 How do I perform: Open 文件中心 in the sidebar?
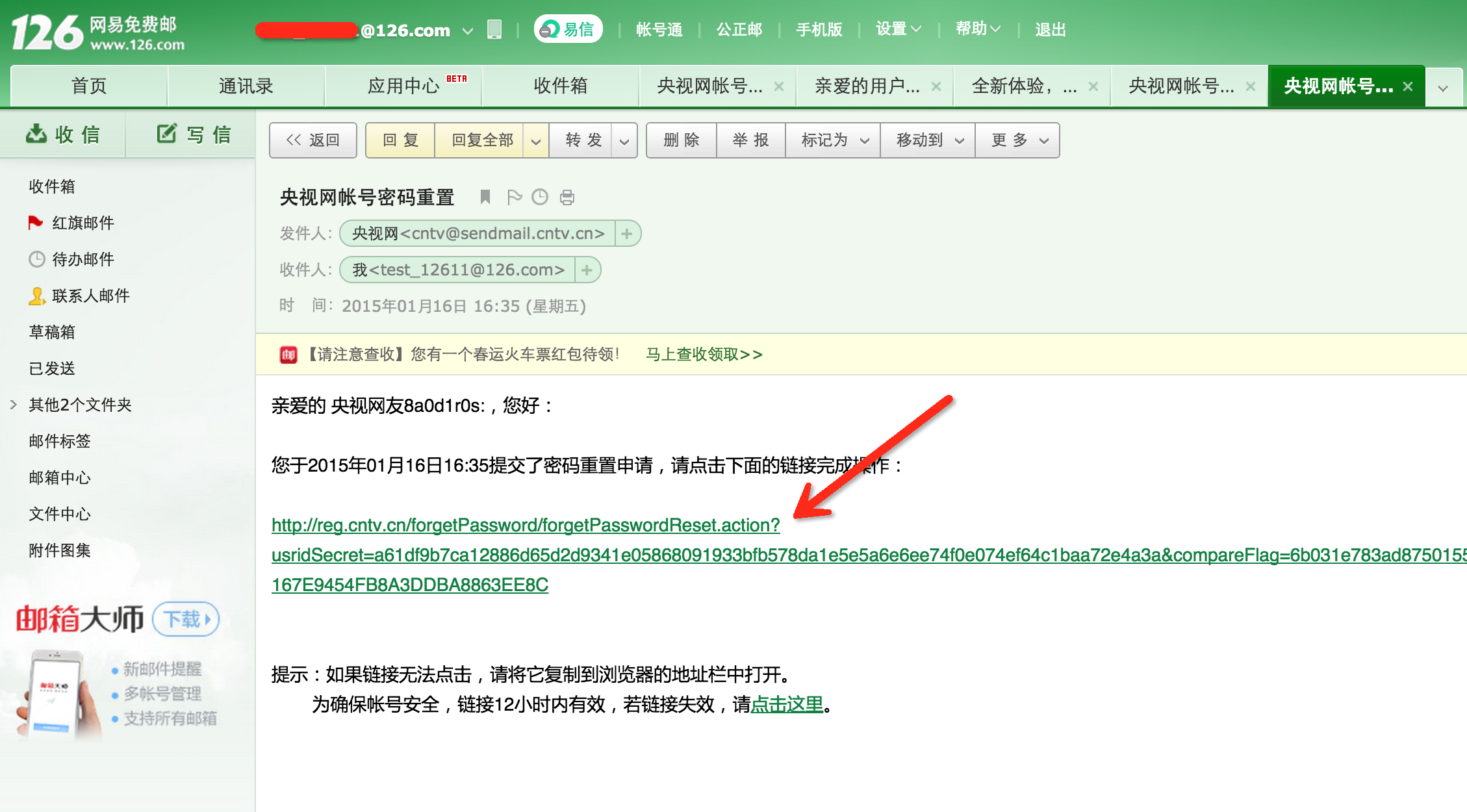(60, 514)
